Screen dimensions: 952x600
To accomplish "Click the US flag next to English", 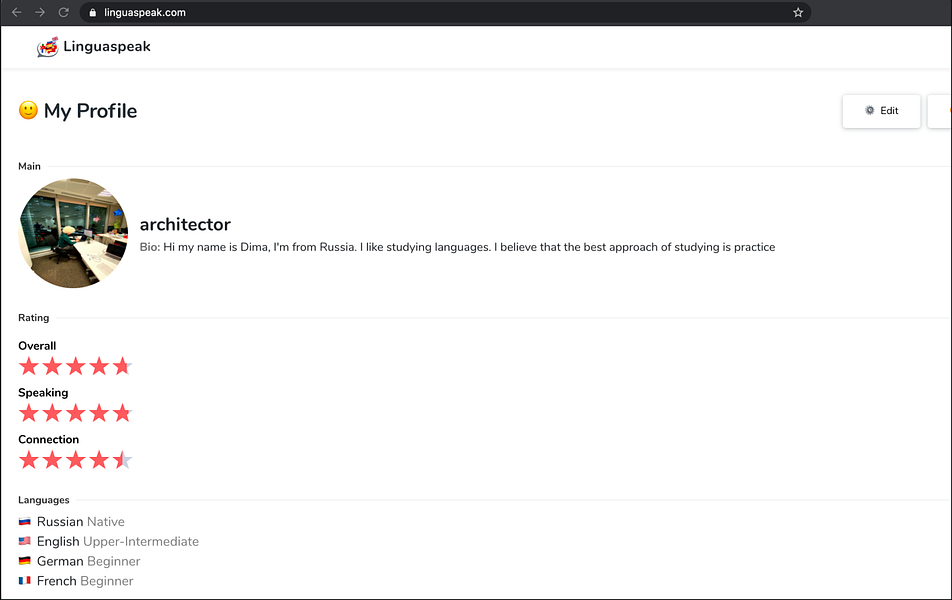I will [x=24, y=541].
